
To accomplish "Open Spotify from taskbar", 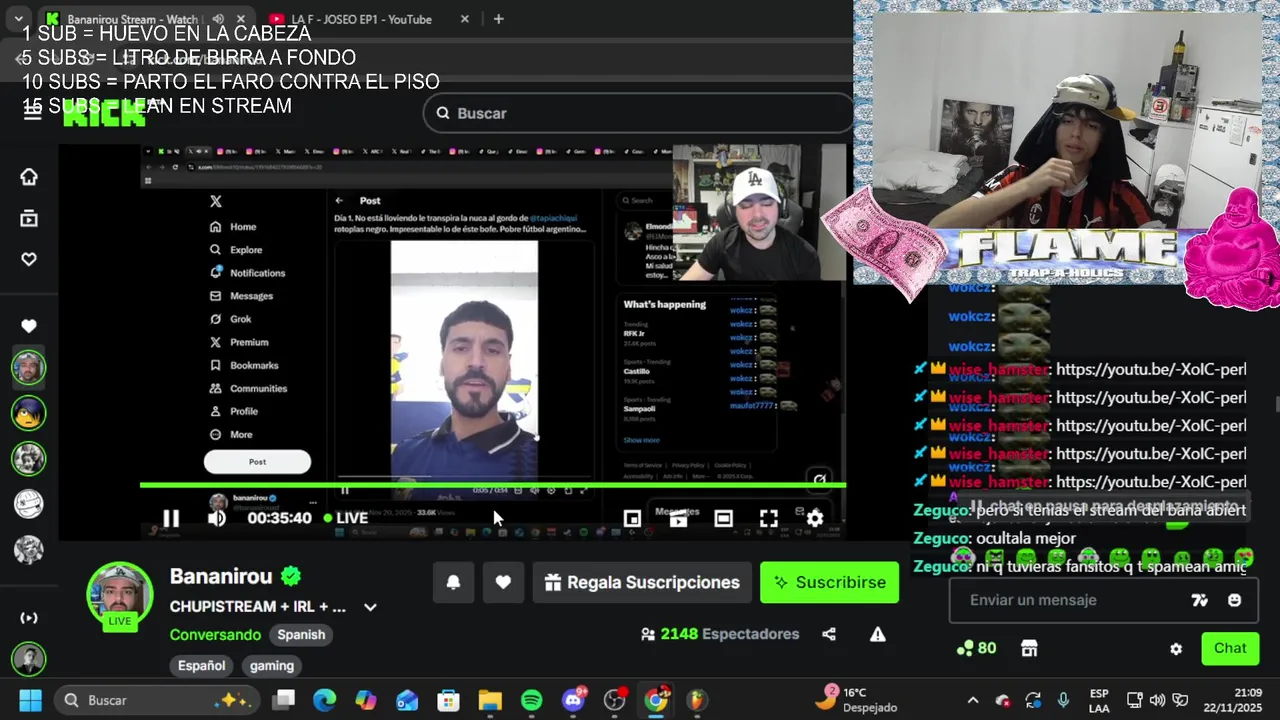I will (531, 700).
